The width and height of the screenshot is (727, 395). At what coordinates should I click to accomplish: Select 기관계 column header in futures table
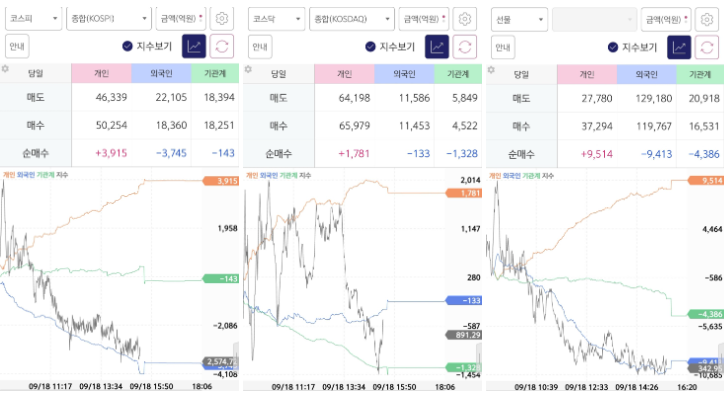pos(700,74)
